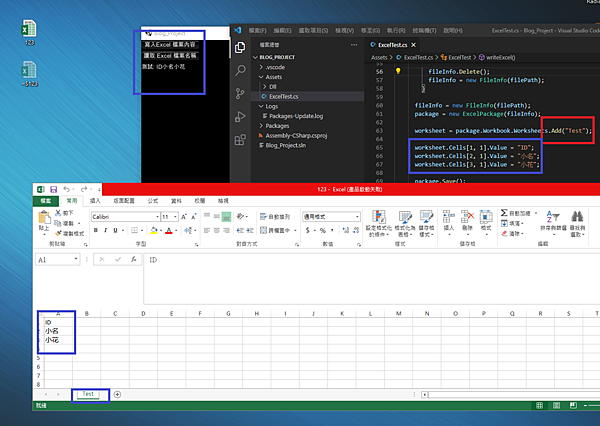Click the writeExcel() breadcrumb item
Image resolution: width=600 pixels, height=426 pixels.
pyautogui.click(x=497, y=57)
